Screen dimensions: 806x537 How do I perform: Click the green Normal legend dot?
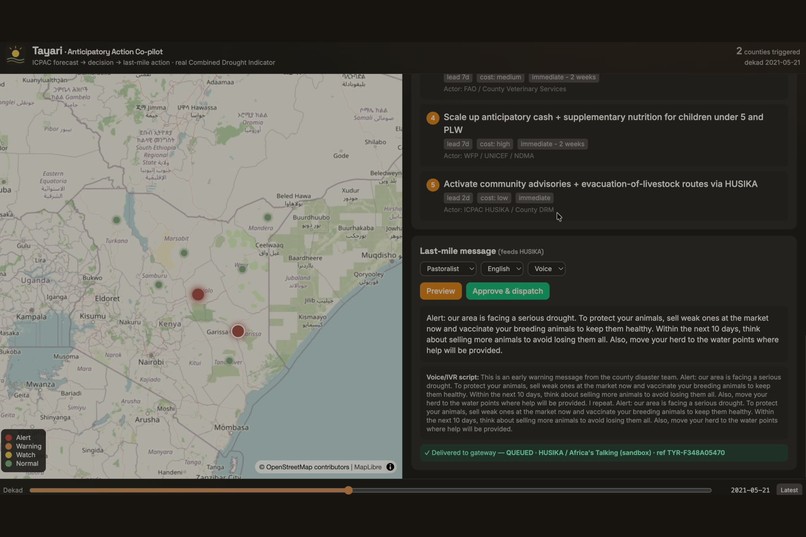pyautogui.click(x=9, y=464)
